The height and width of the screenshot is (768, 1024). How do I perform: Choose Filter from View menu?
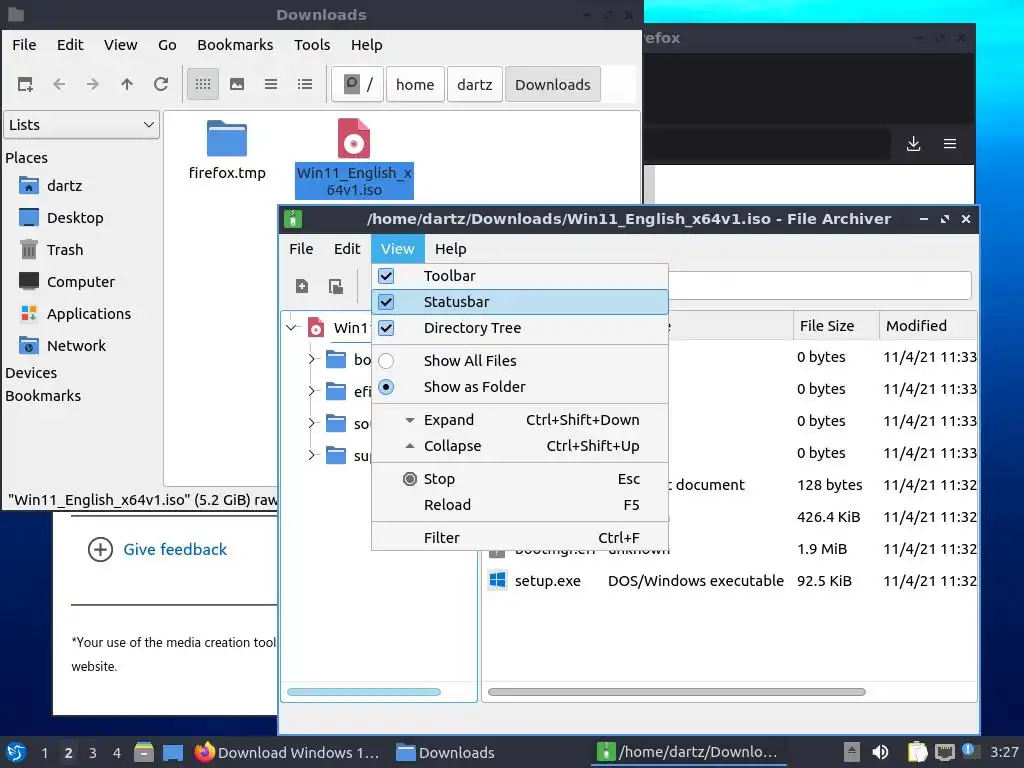[x=520, y=537]
